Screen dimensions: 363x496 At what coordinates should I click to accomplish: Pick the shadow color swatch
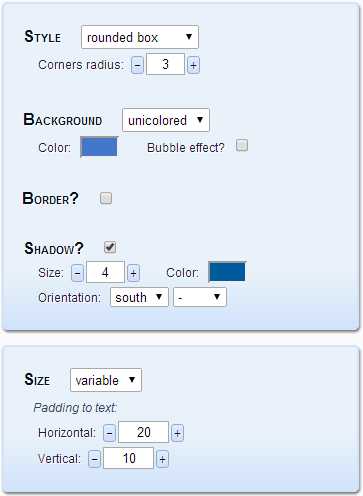pyautogui.click(x=227, y=272)
